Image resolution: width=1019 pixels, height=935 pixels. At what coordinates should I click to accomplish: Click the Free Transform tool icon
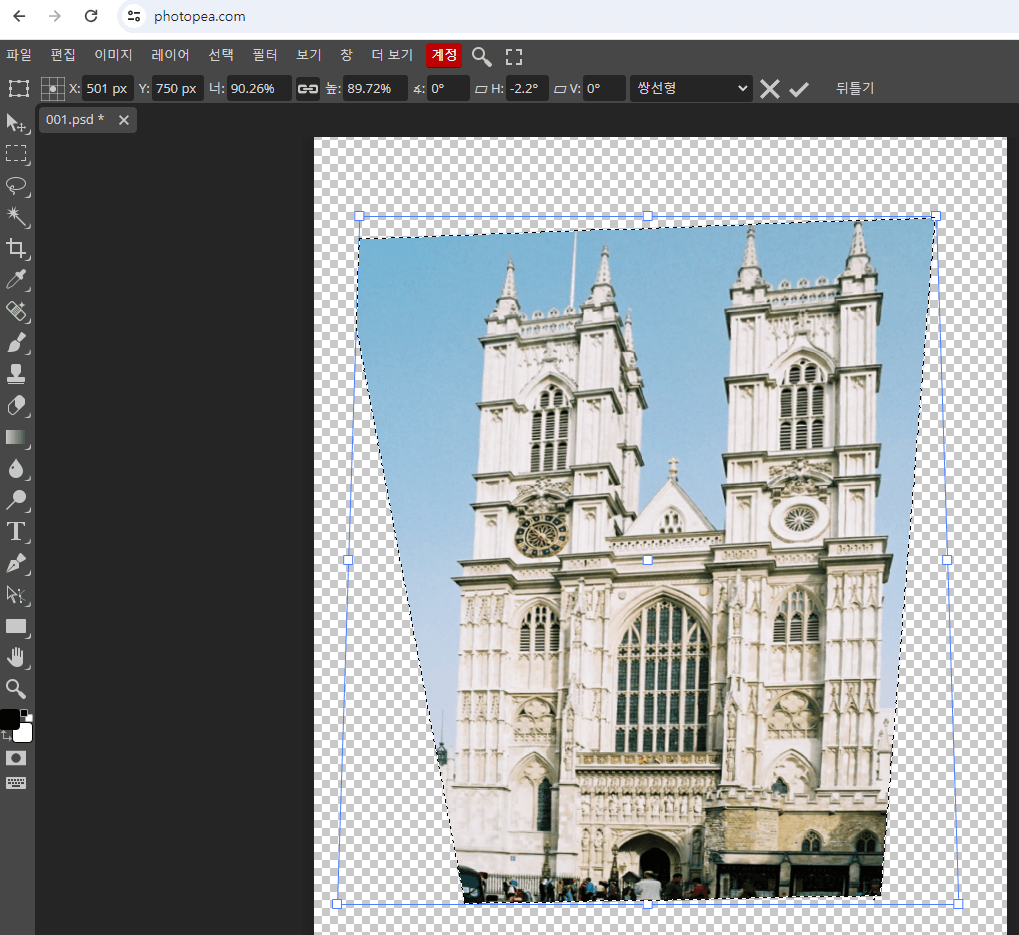19,88
